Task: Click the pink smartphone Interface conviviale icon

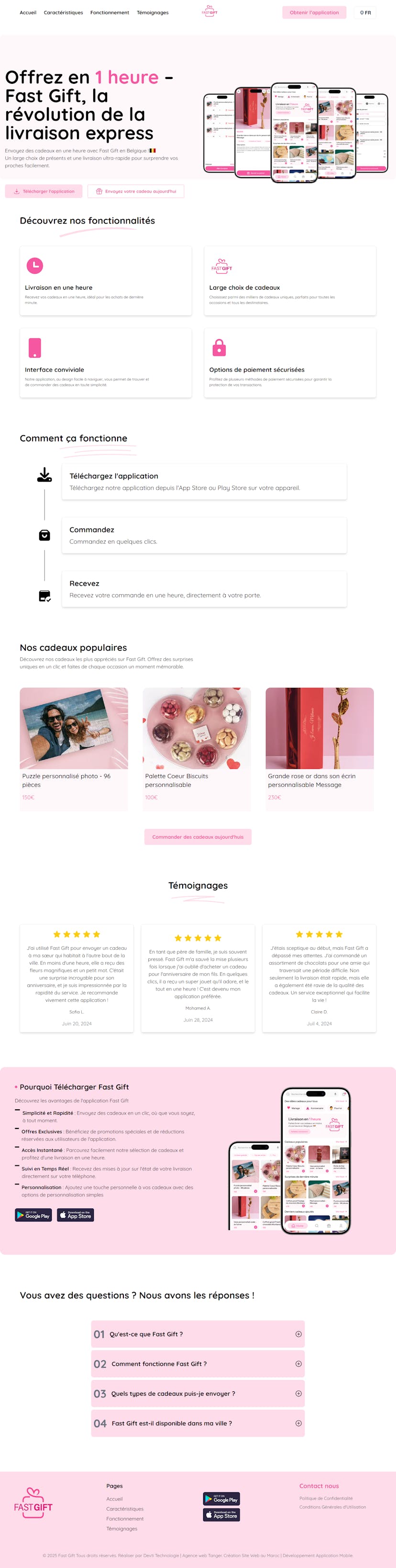Action: click(x=34, y=348)
